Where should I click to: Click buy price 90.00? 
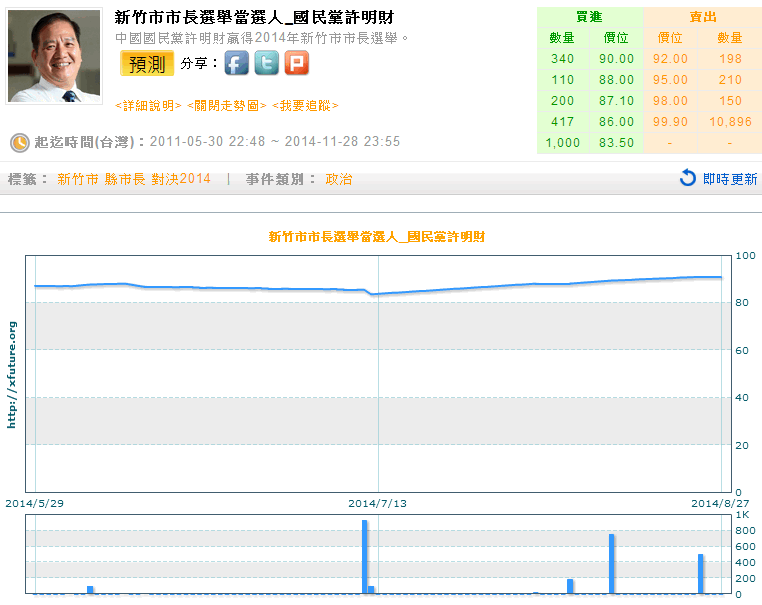tap(616, 59)
